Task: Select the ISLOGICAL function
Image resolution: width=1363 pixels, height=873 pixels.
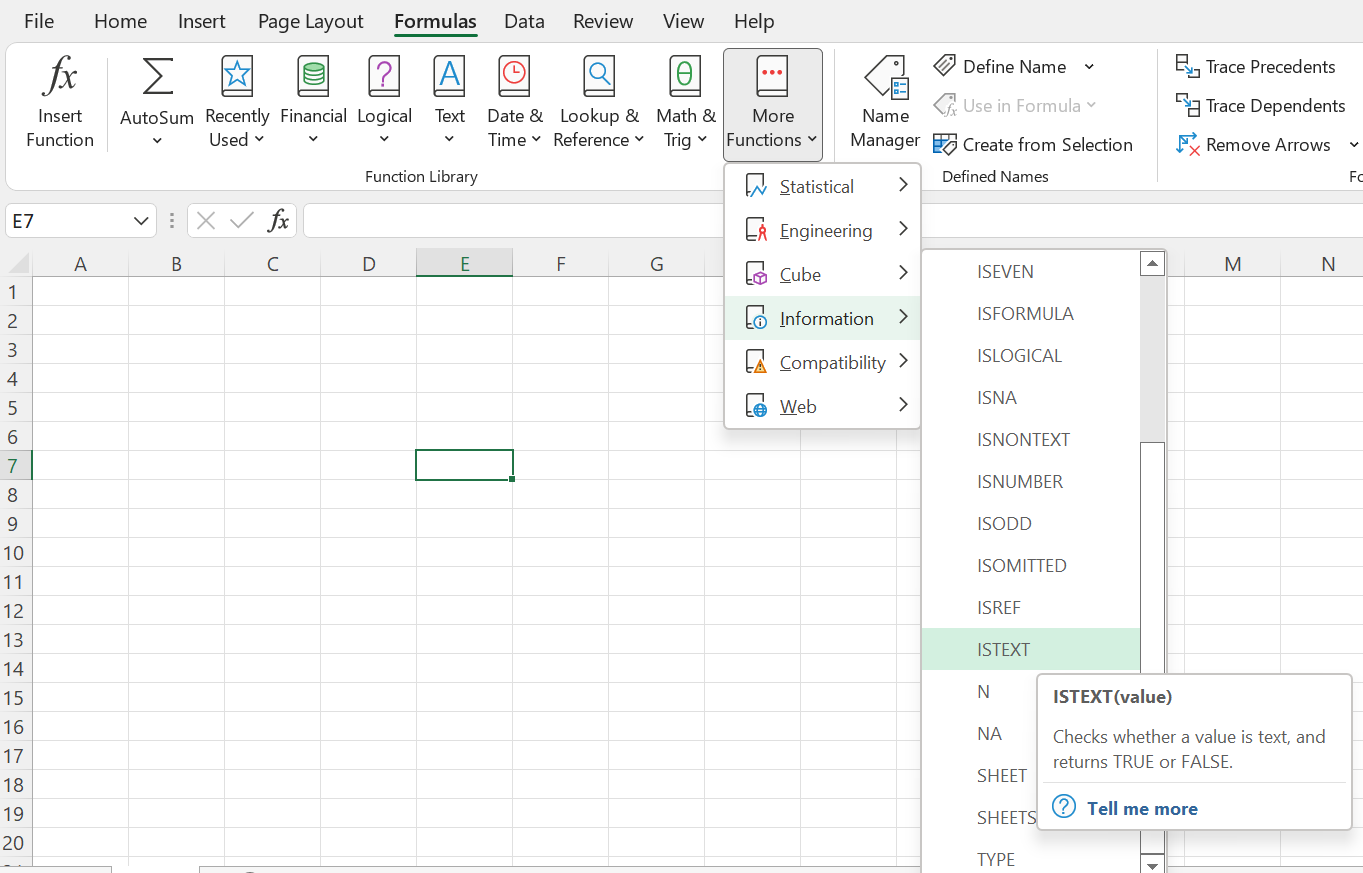Action: point(1031,356)
